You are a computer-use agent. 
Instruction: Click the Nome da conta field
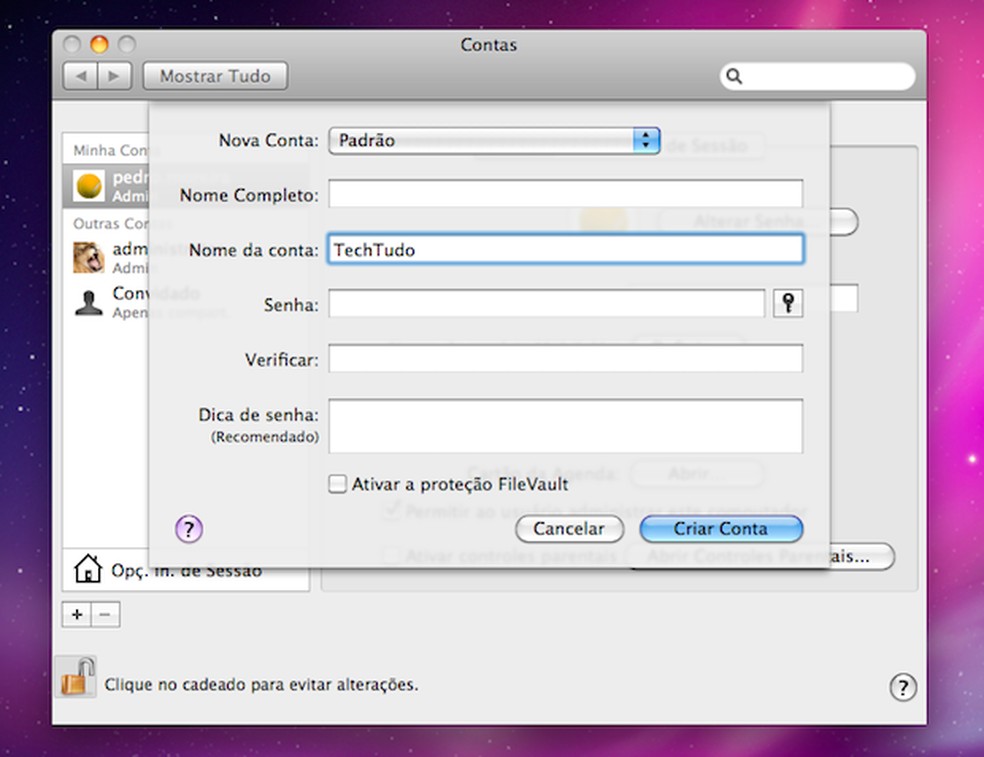(565, 249)
